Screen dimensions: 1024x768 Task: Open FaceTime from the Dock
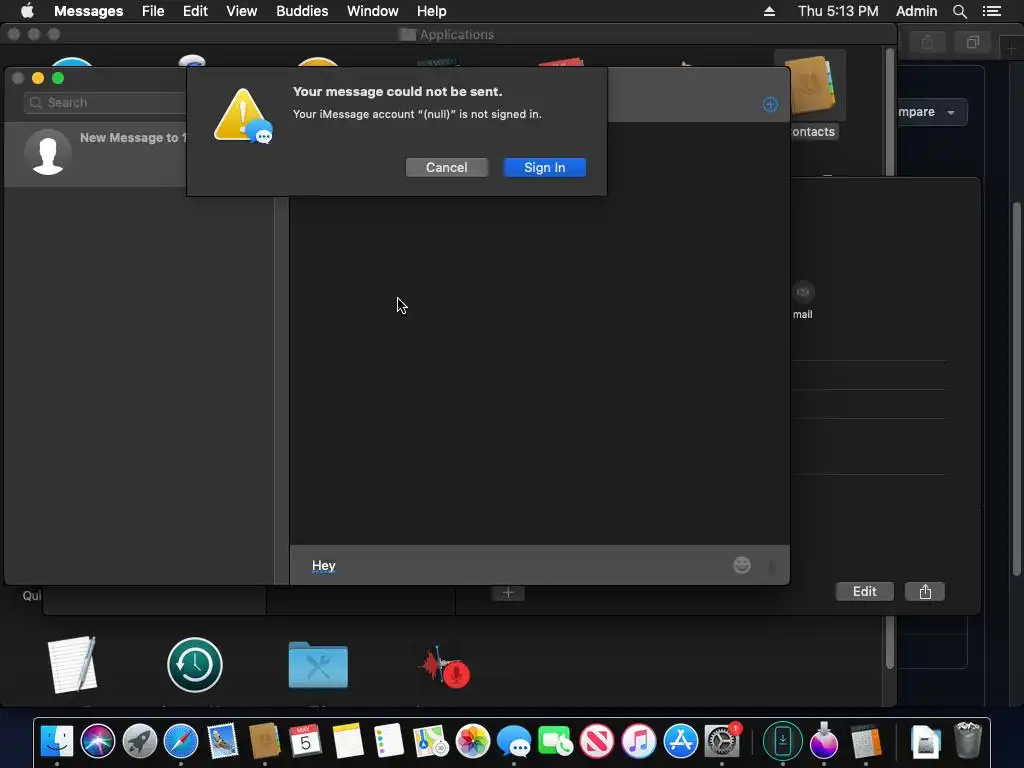(x=555, y=741)
